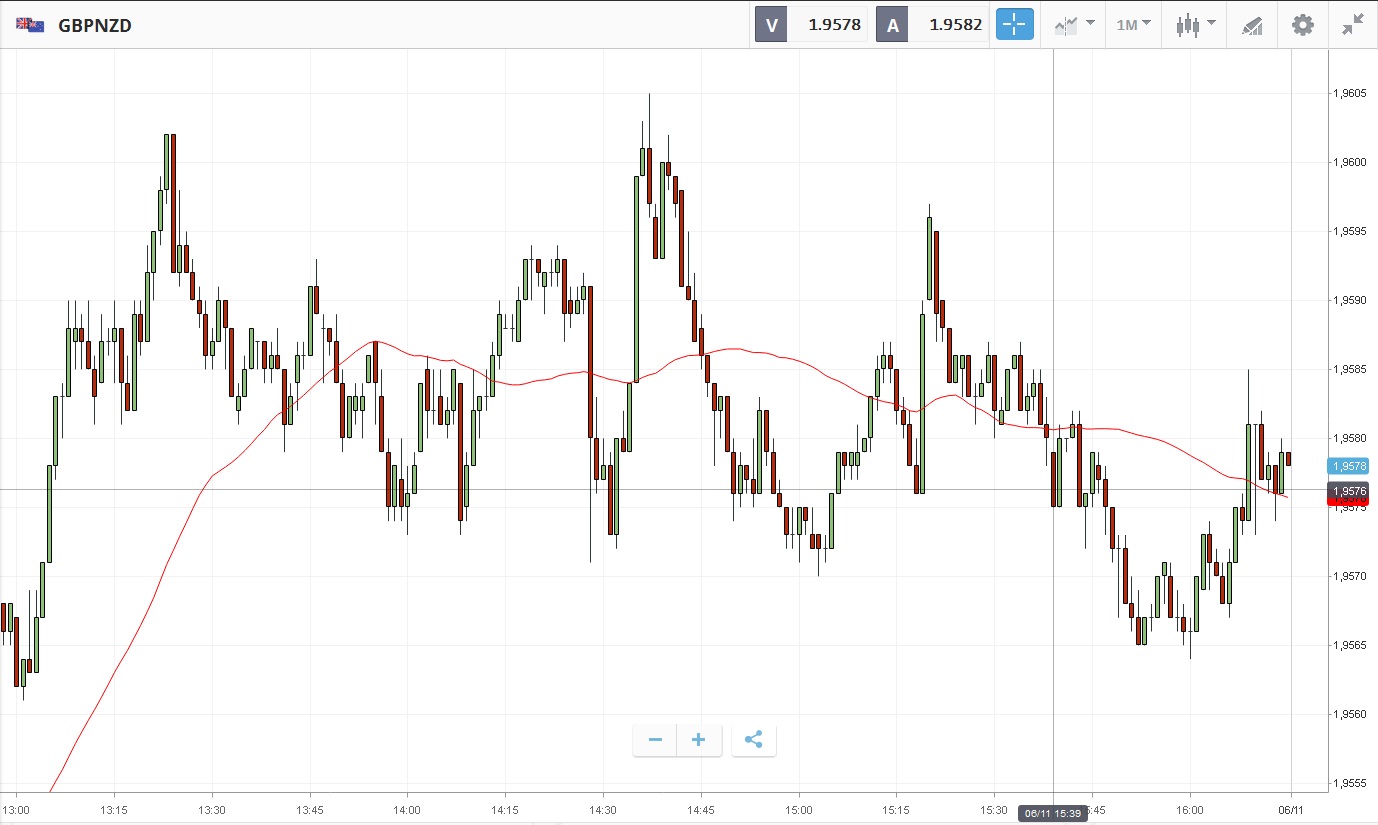Open the candlestick chart type dropdown

point(1195,25)
